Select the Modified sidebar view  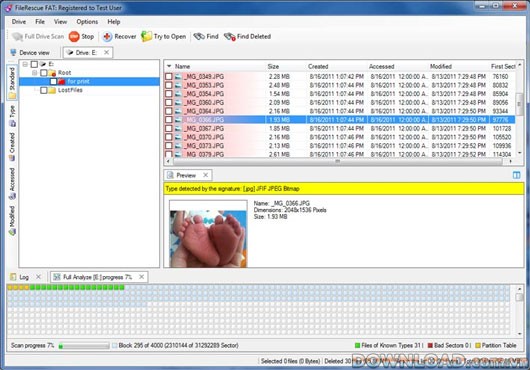(x=12, y=220)
